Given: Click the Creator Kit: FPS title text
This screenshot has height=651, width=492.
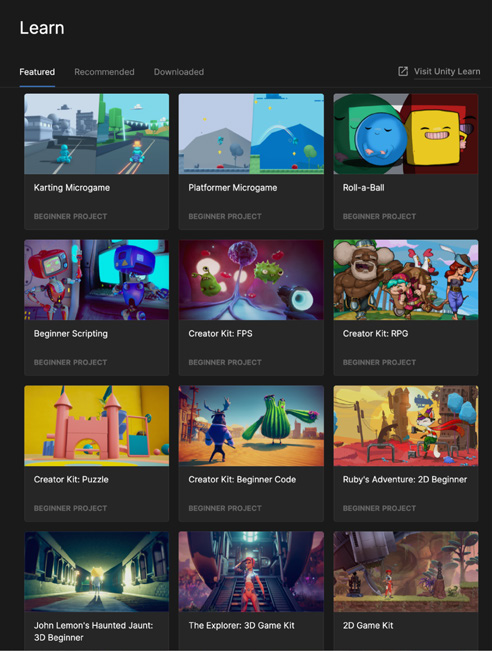Looking at the screenshot, I should click(220, 334).
